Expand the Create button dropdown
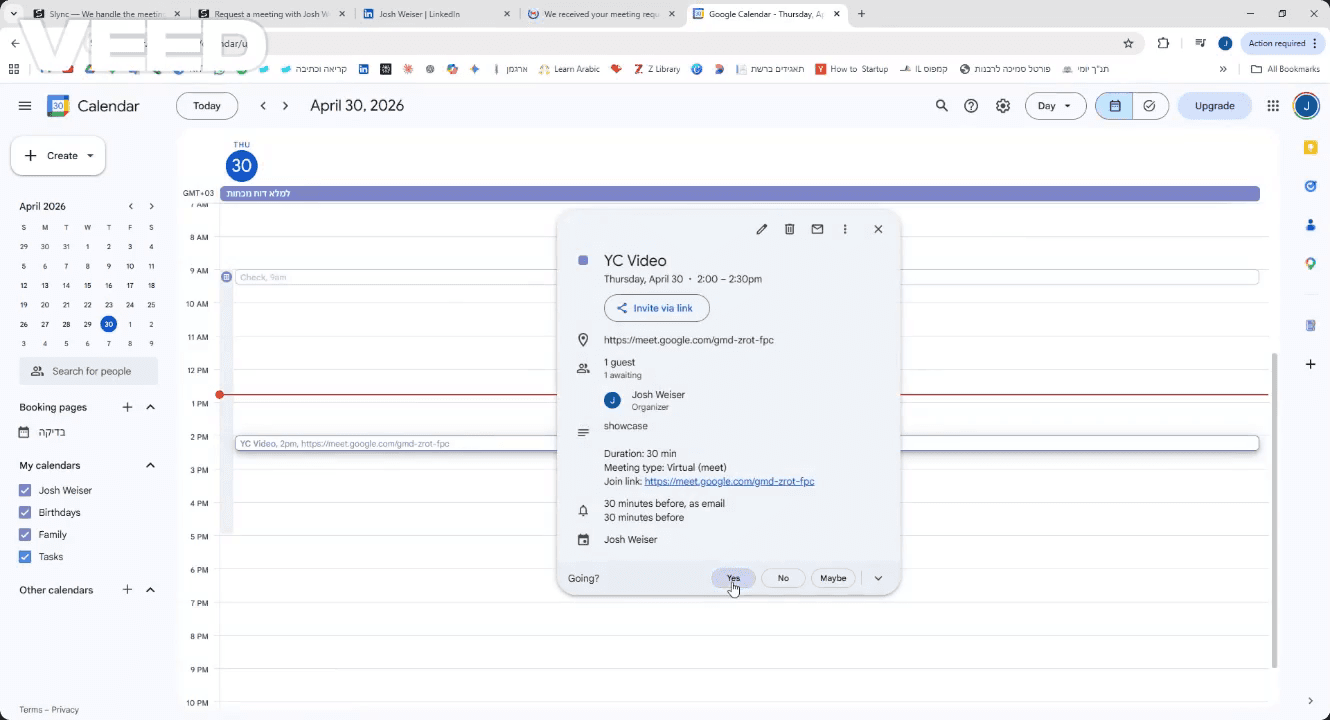 click(x=90, y=156)
